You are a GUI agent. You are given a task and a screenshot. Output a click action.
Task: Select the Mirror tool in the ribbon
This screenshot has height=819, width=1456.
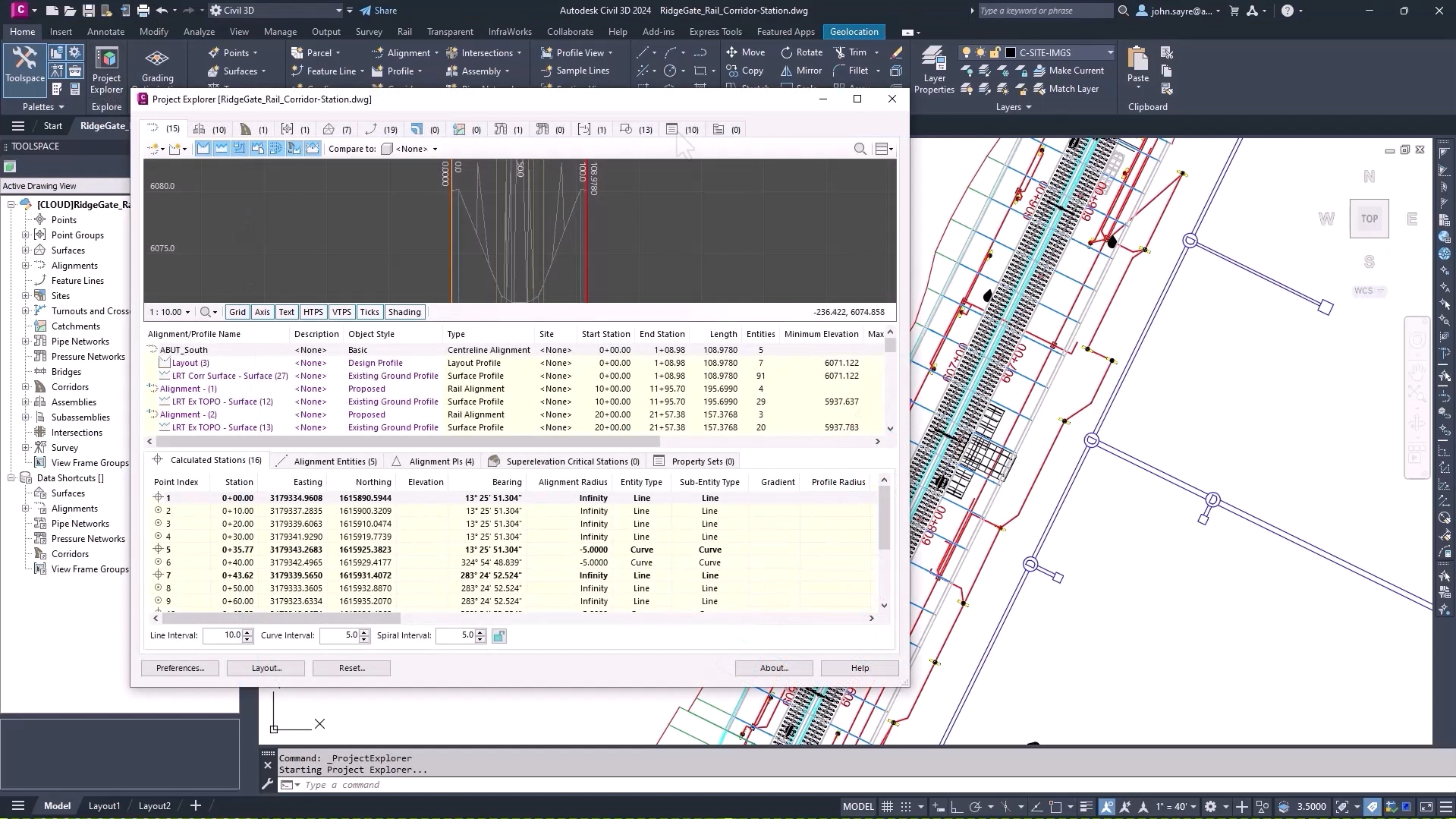[x=801, y=71]
